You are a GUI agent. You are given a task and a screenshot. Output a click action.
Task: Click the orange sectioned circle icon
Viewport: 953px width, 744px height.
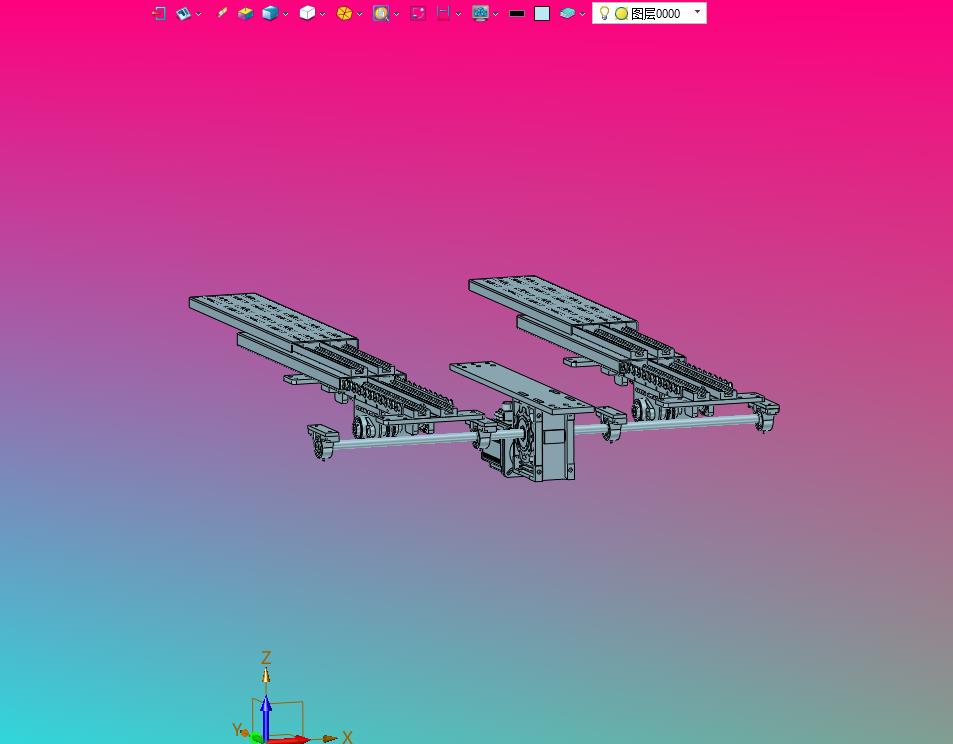[344, 13]
